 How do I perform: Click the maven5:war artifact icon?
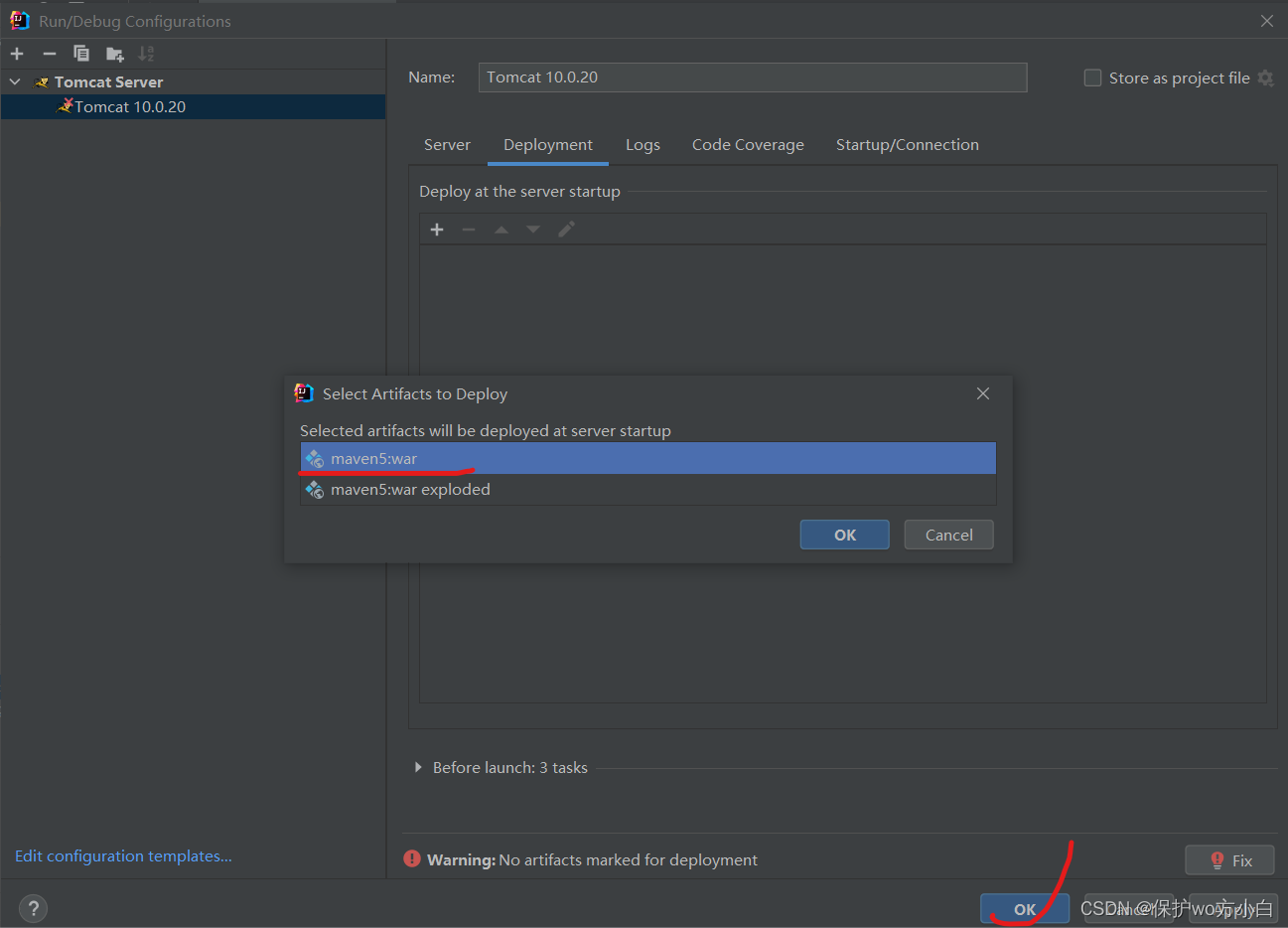tap(315, 458)
